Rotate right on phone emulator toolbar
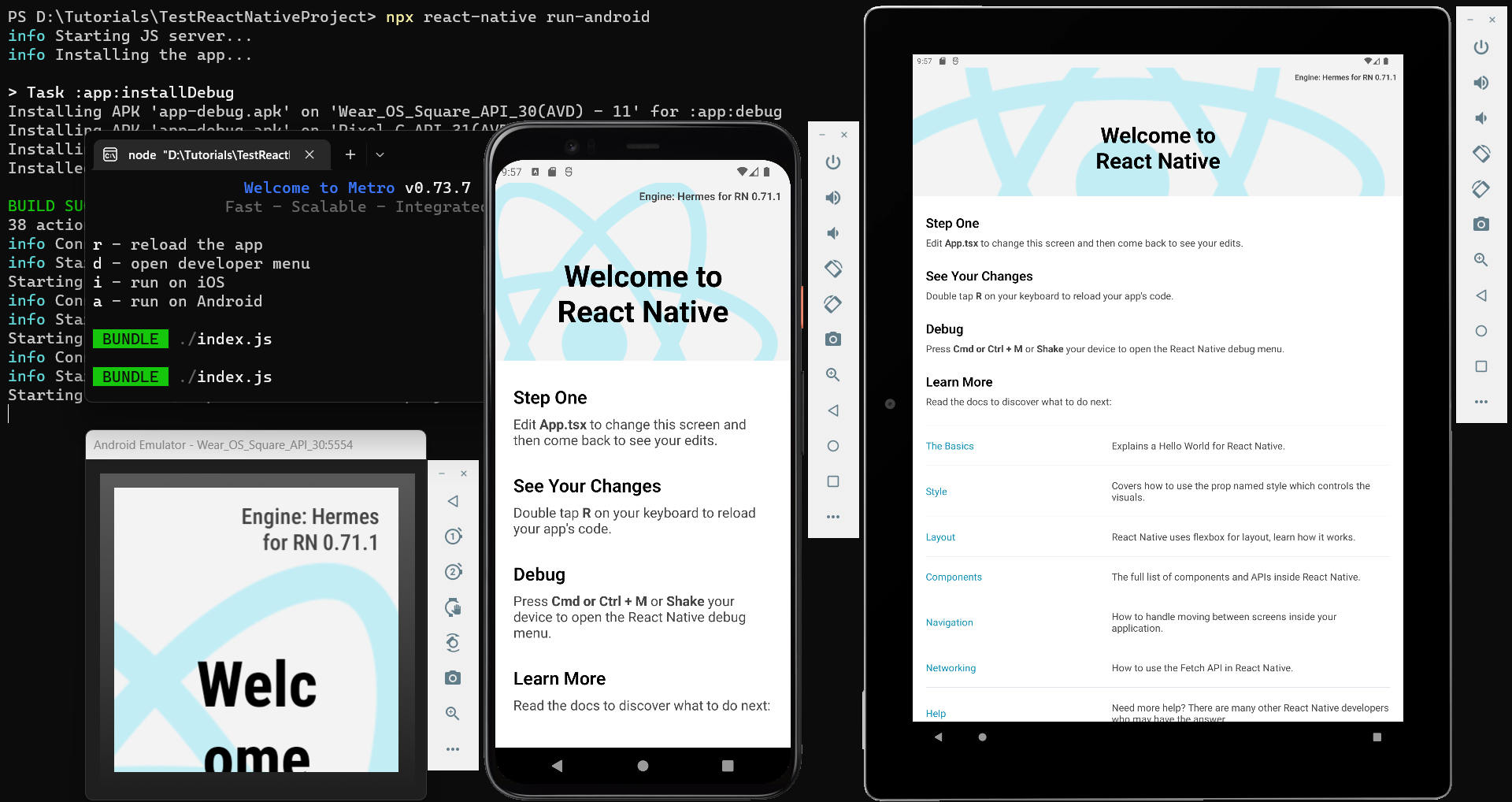This screenshot has width=1512, height=802. pos(833,304)
